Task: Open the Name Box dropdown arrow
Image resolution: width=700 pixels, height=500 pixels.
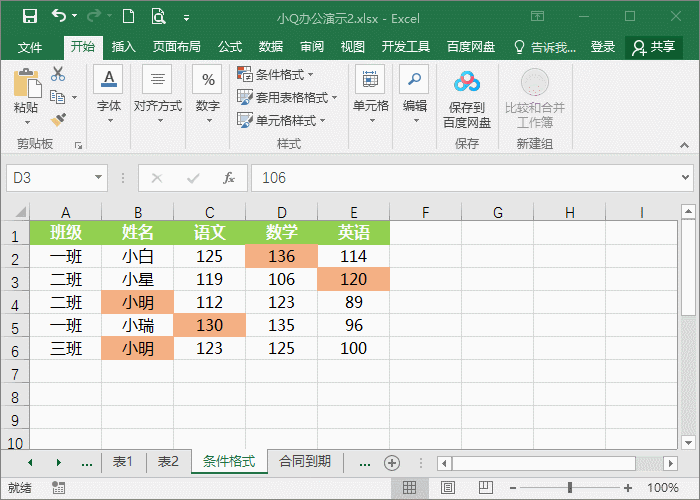Action: tap(98, 178)
